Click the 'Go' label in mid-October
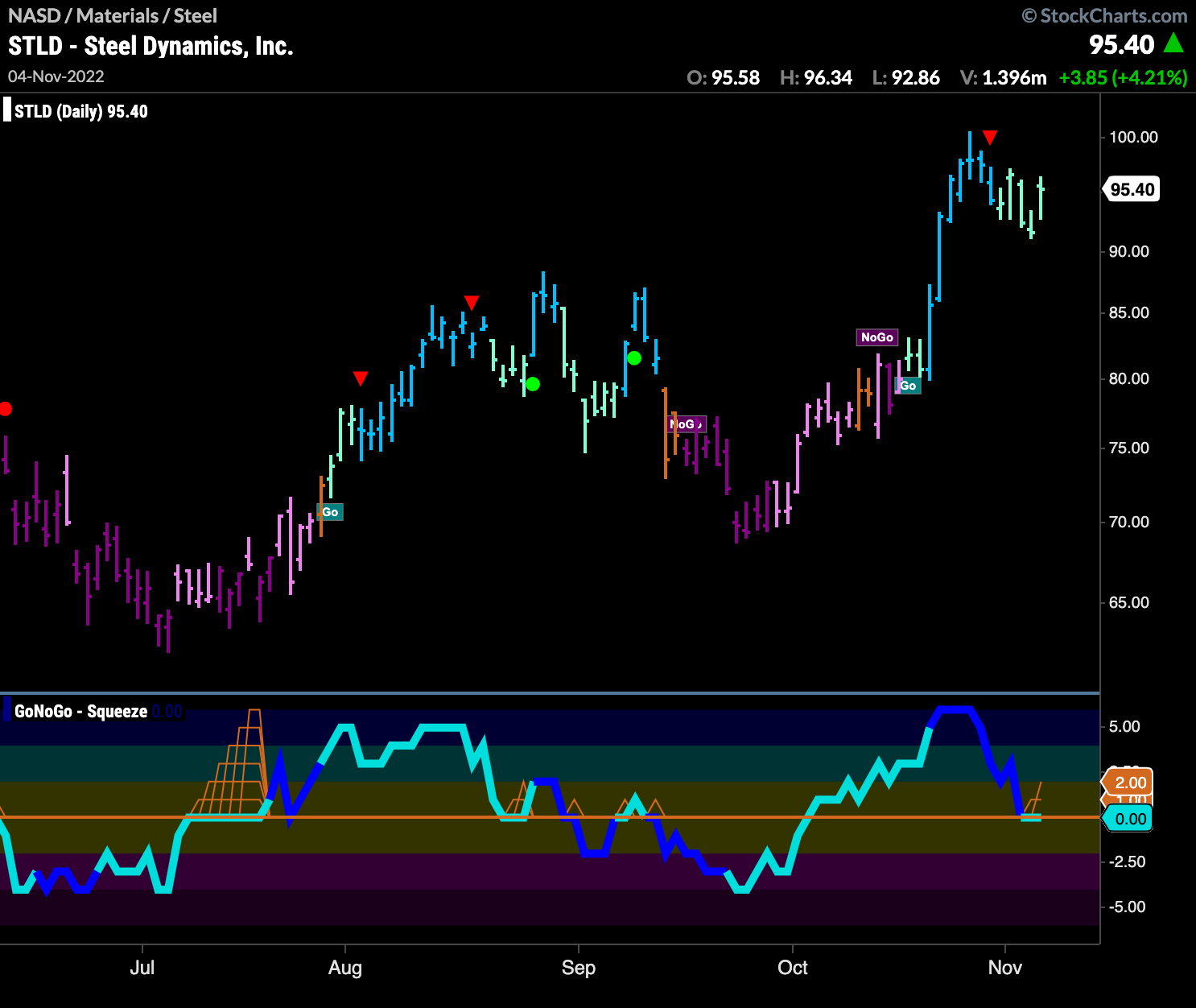Viewport: 1196px width, 1008px height. (908, 386)
